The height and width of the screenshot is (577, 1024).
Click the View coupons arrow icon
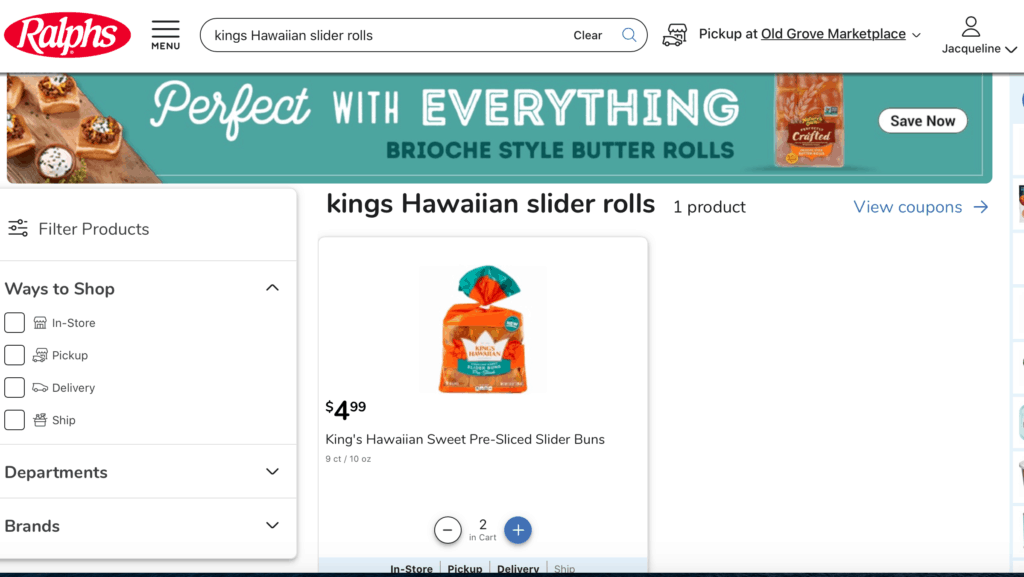[x=980, y=207]
